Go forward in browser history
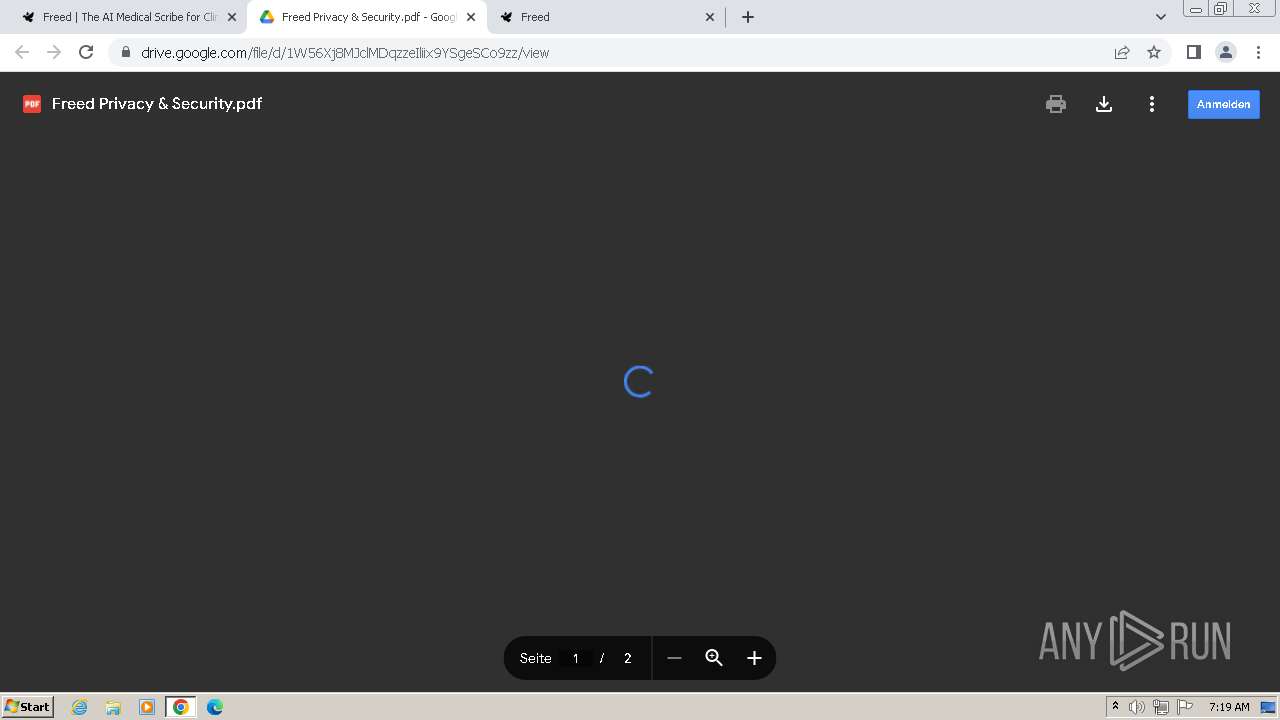The image size is (1280, 720). click(54, 52)
